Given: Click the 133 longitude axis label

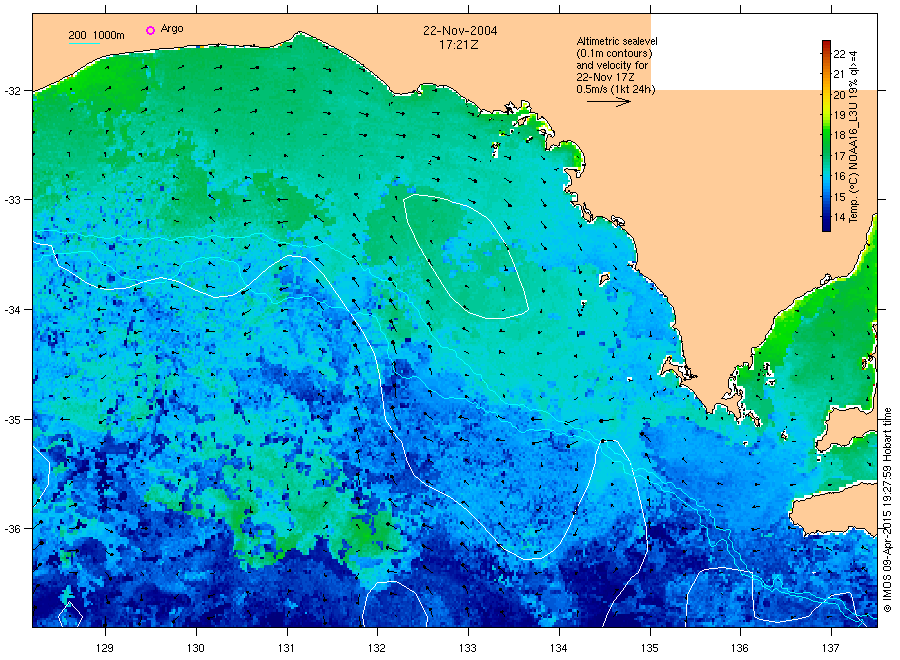Looking at the screenshot, I should tap(468, 648).
